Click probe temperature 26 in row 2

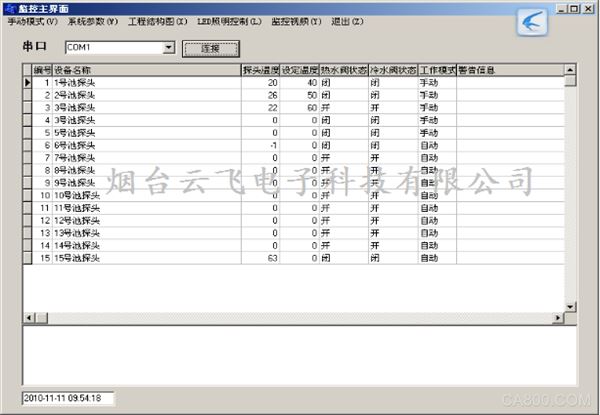pyautogui.click(x=261, y=95)
